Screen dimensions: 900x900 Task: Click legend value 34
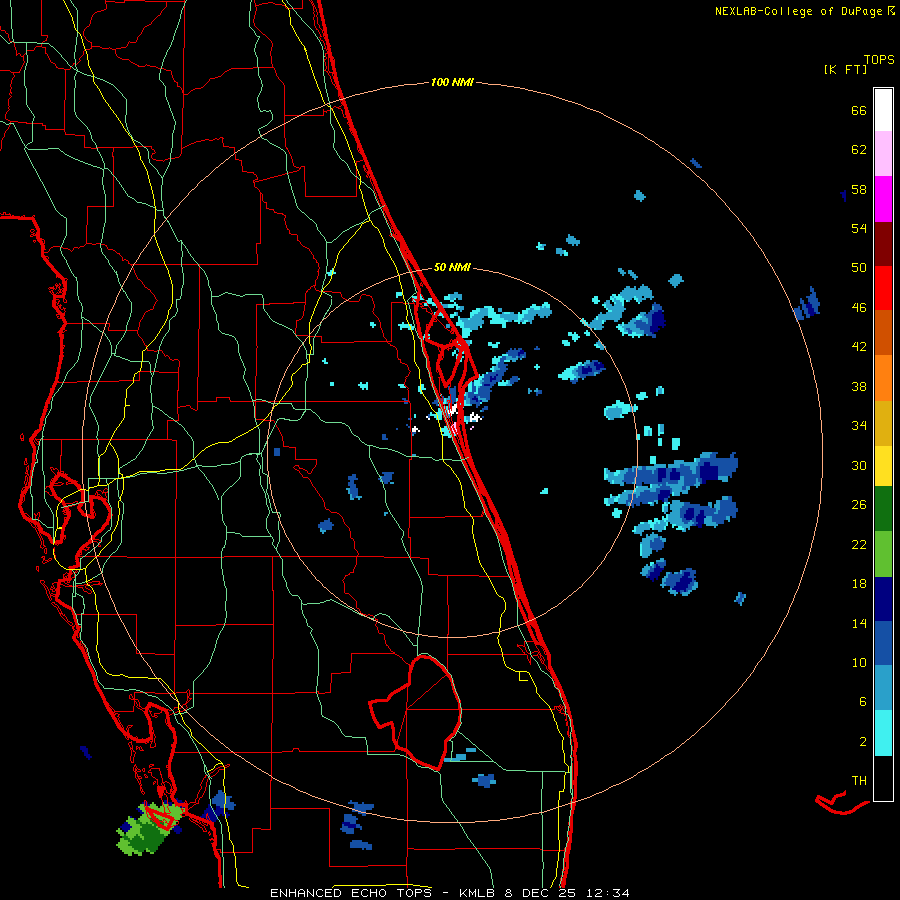(x=859, y=426)
